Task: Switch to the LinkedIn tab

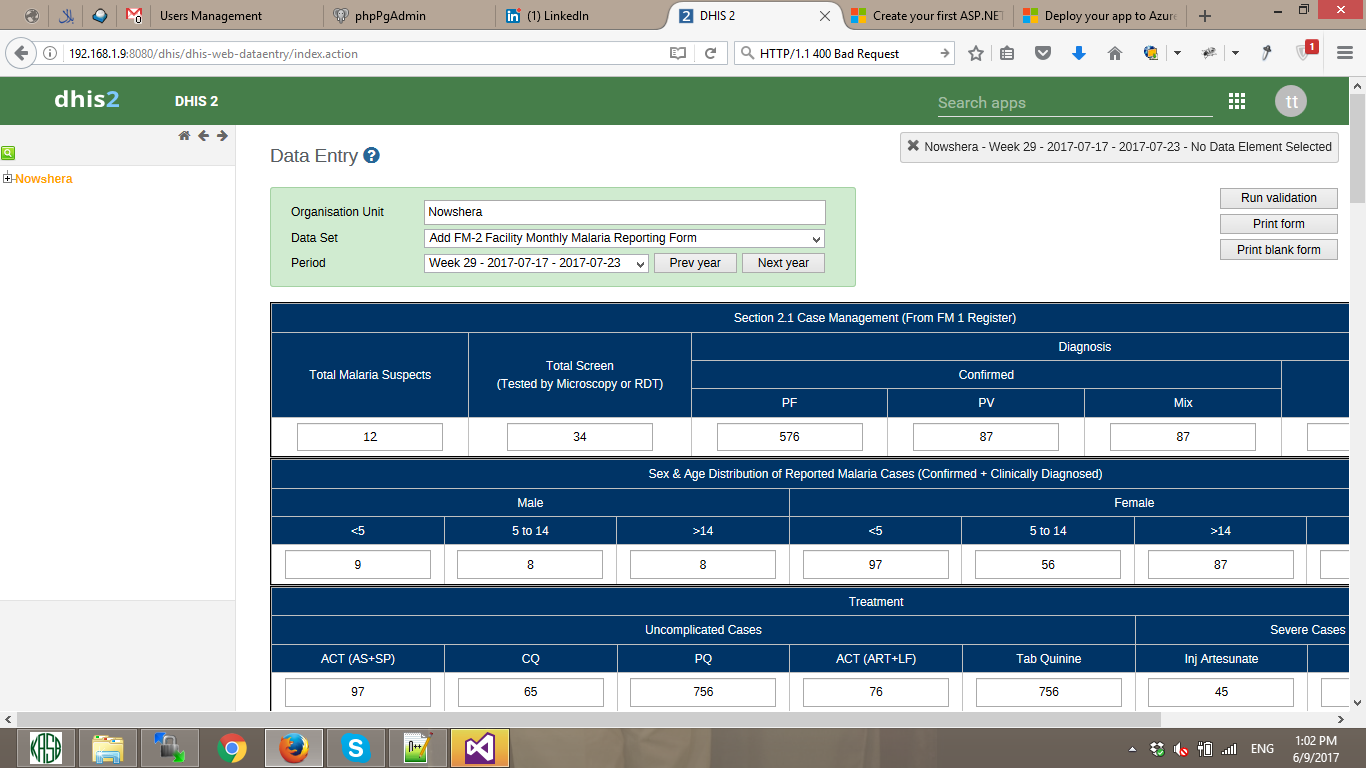Action: pos(581,16)
